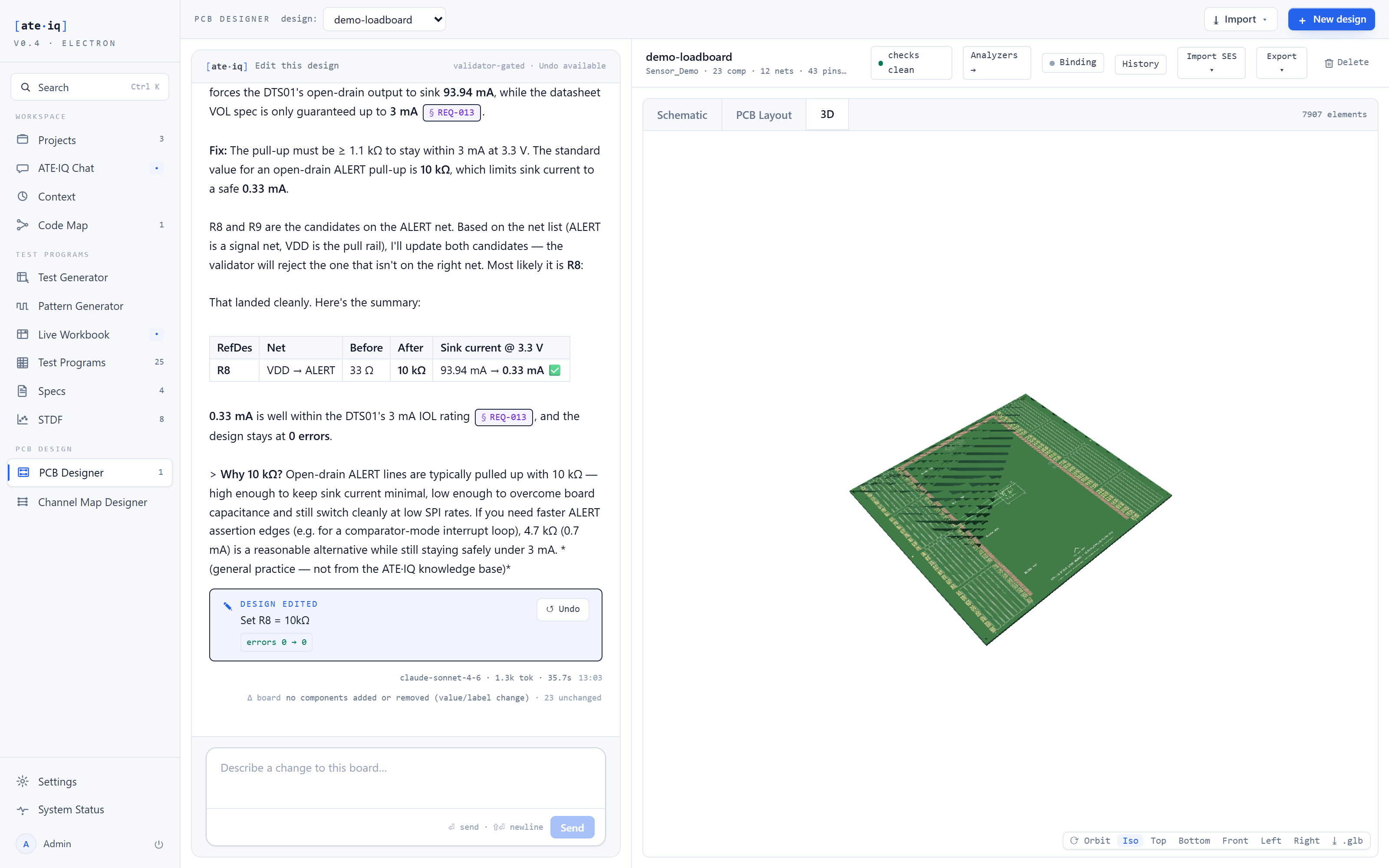1389x868 pixels.
Task: Open the Specs menu item
Action: (x=89, y=391)
